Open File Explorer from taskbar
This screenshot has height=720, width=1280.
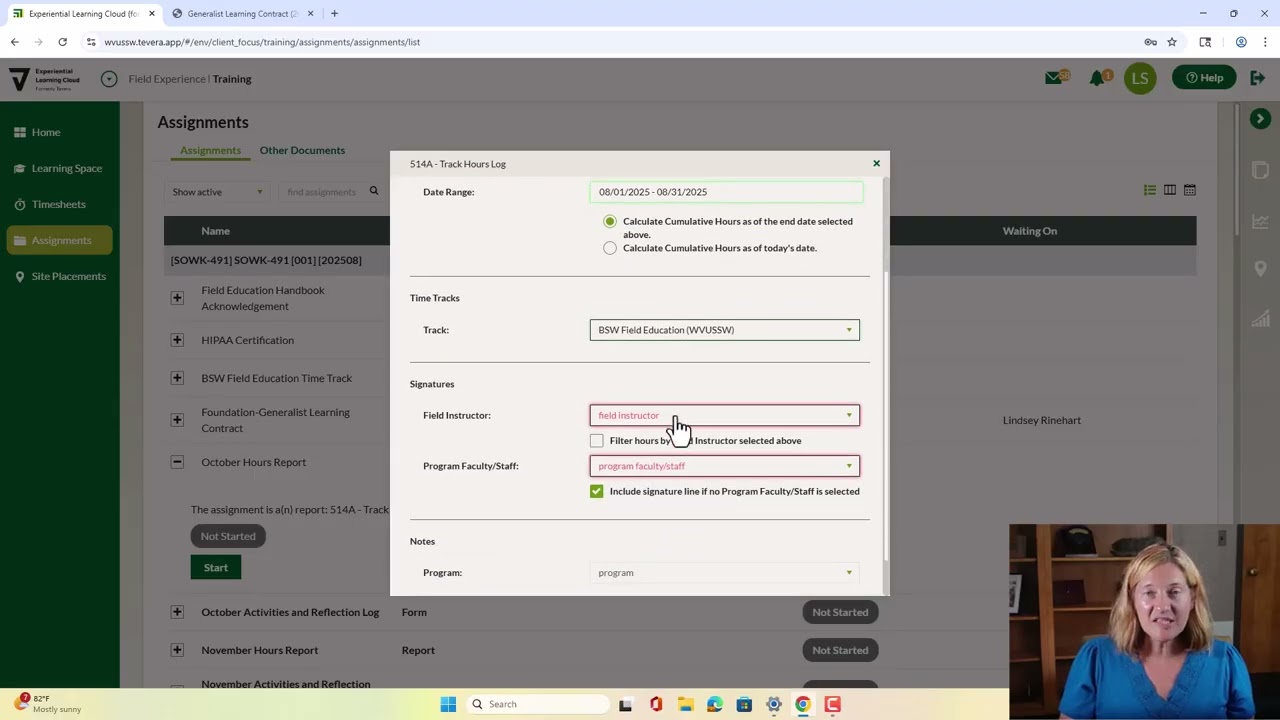(685, 704)
